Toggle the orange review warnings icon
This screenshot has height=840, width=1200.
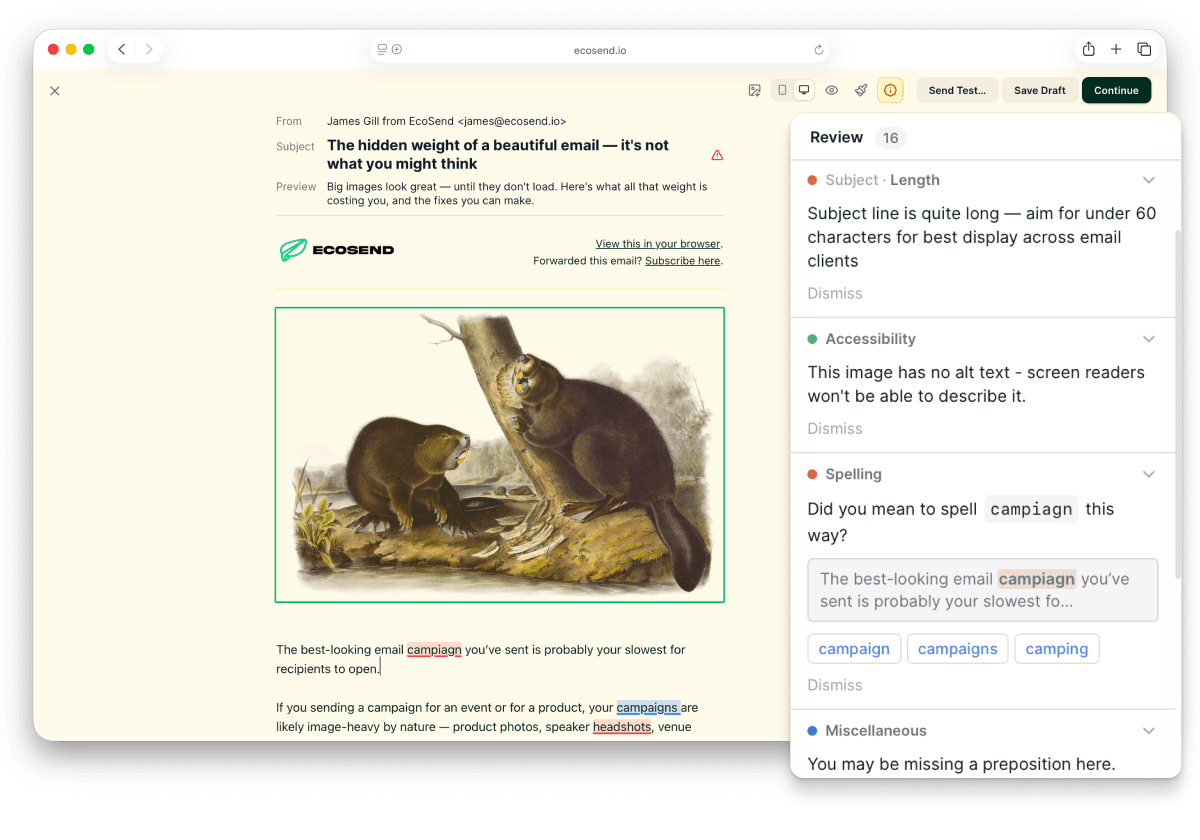click(x=890, y=90)
